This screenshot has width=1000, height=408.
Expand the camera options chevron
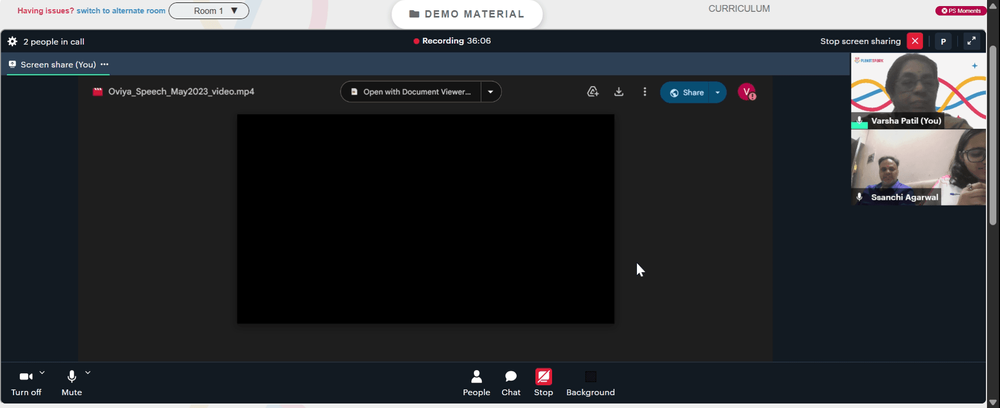click(x=42, y=372)
